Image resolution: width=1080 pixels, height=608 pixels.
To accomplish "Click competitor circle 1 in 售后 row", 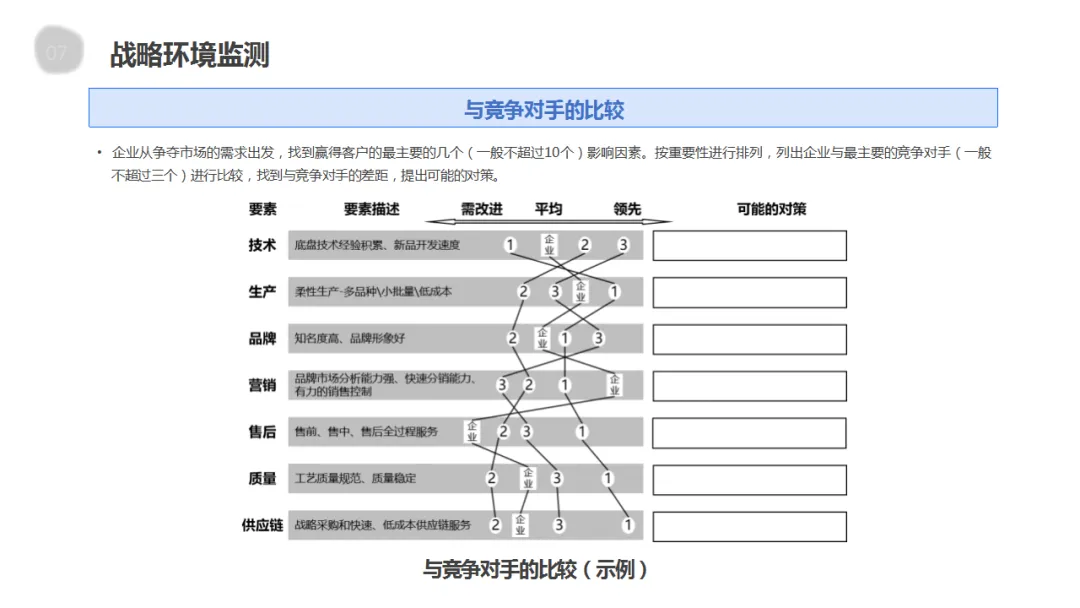I will (x=582, y=432).
